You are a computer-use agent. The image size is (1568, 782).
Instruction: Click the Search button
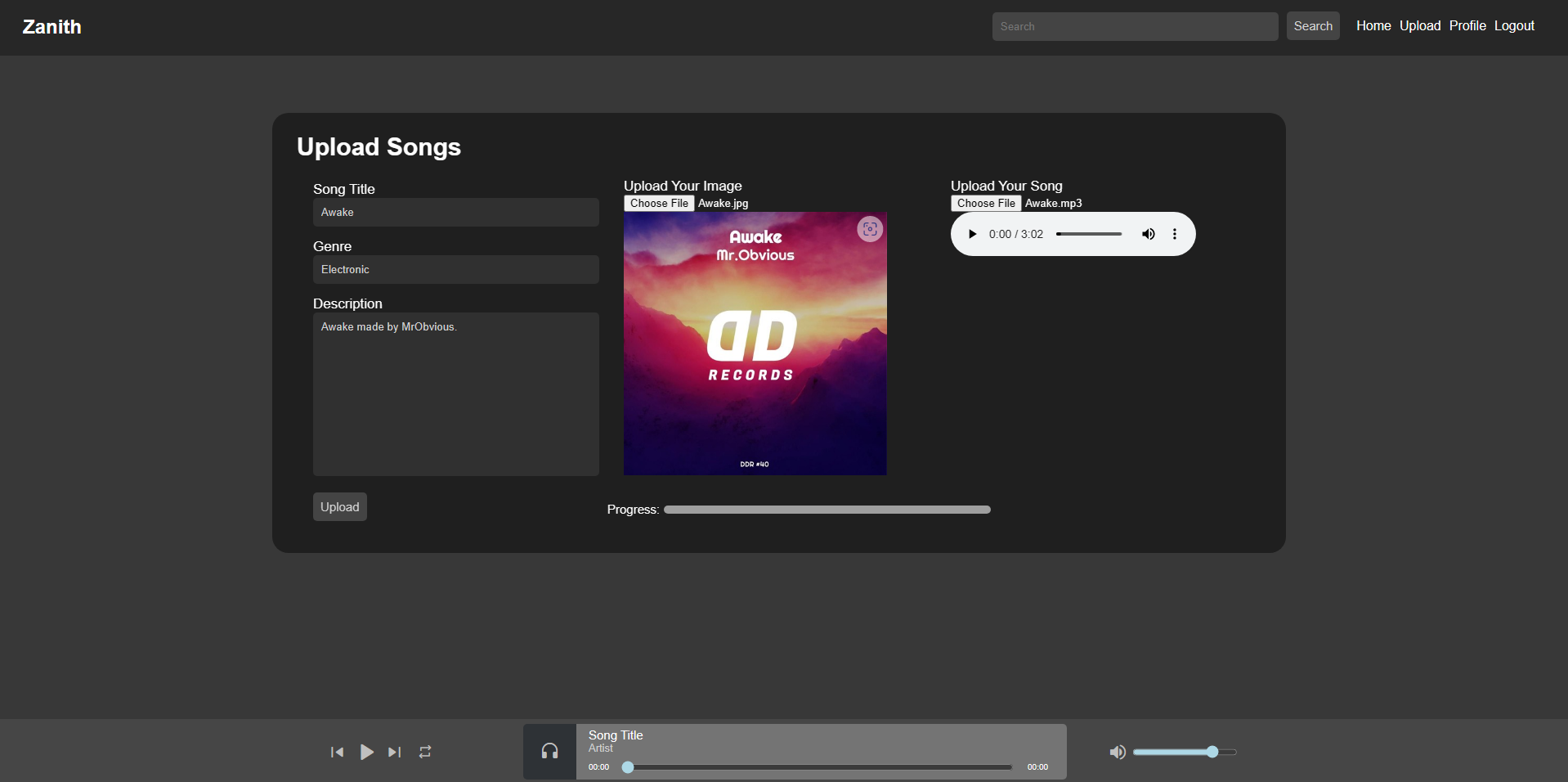tap(1312, 25)
